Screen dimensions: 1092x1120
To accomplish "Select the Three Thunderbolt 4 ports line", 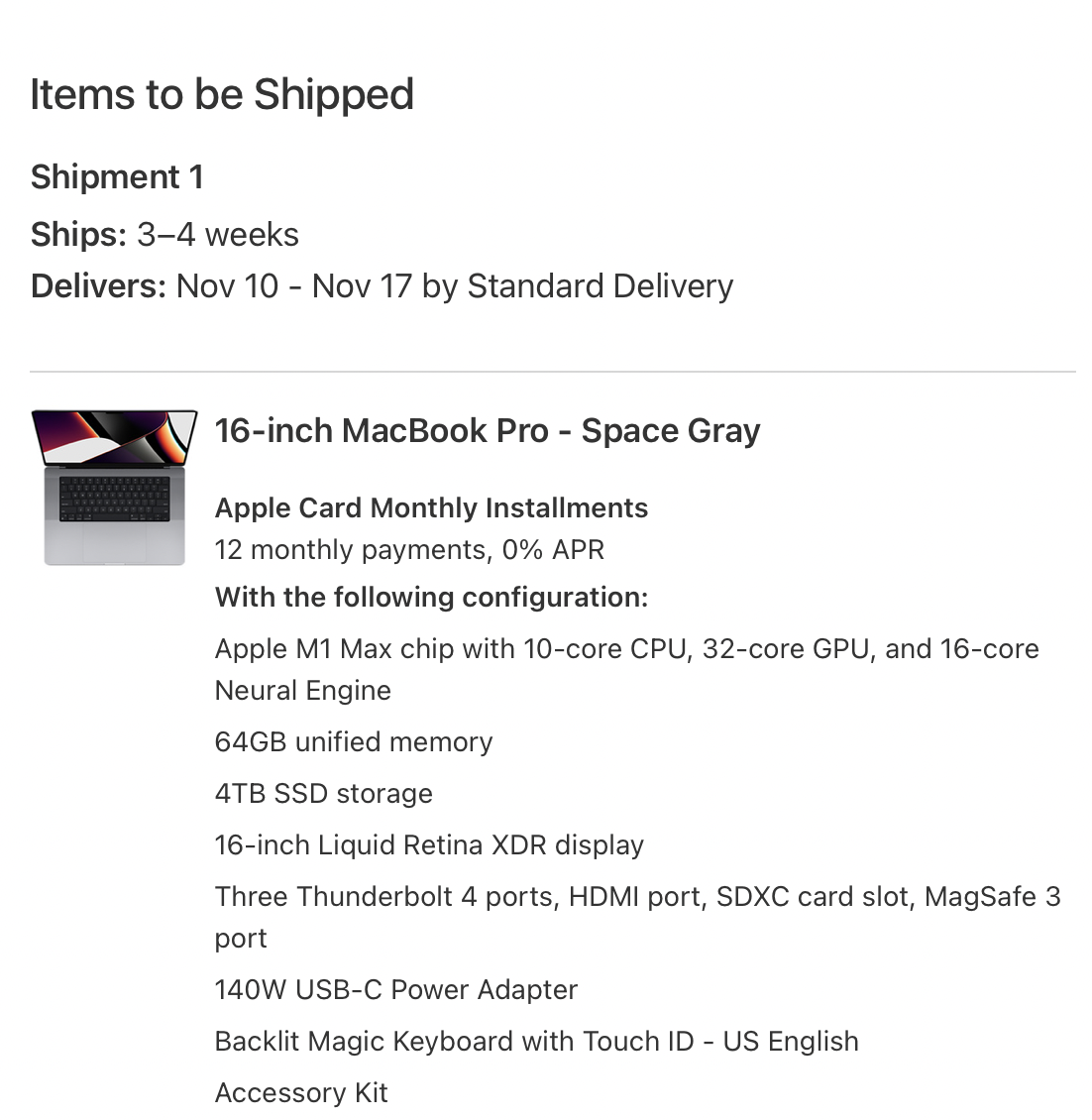I will (637, 897).
